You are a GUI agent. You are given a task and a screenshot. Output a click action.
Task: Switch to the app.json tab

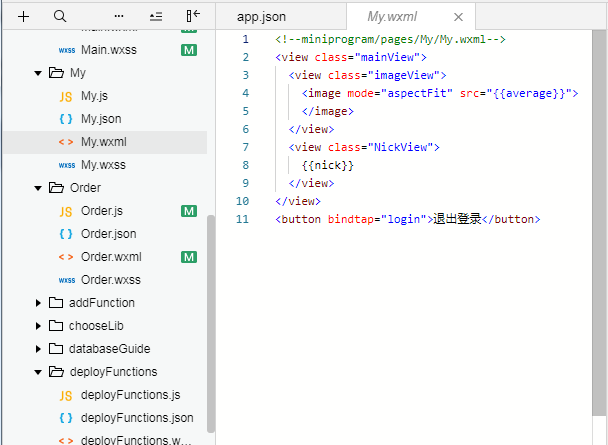click(281, 17)
